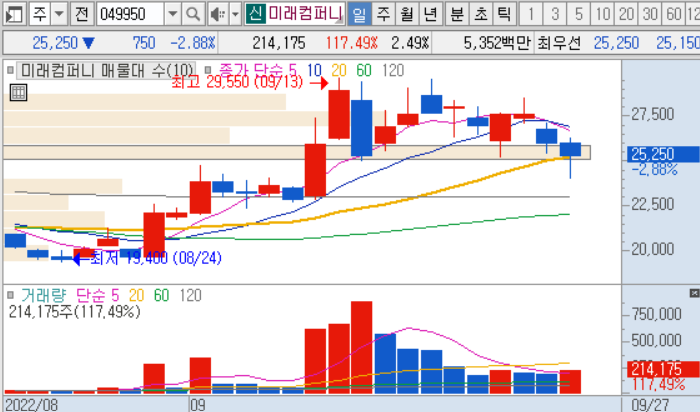Viewport: 700px width, 412px height.
Task: Switch to the 월 monthly period tab
Action: 407,14
